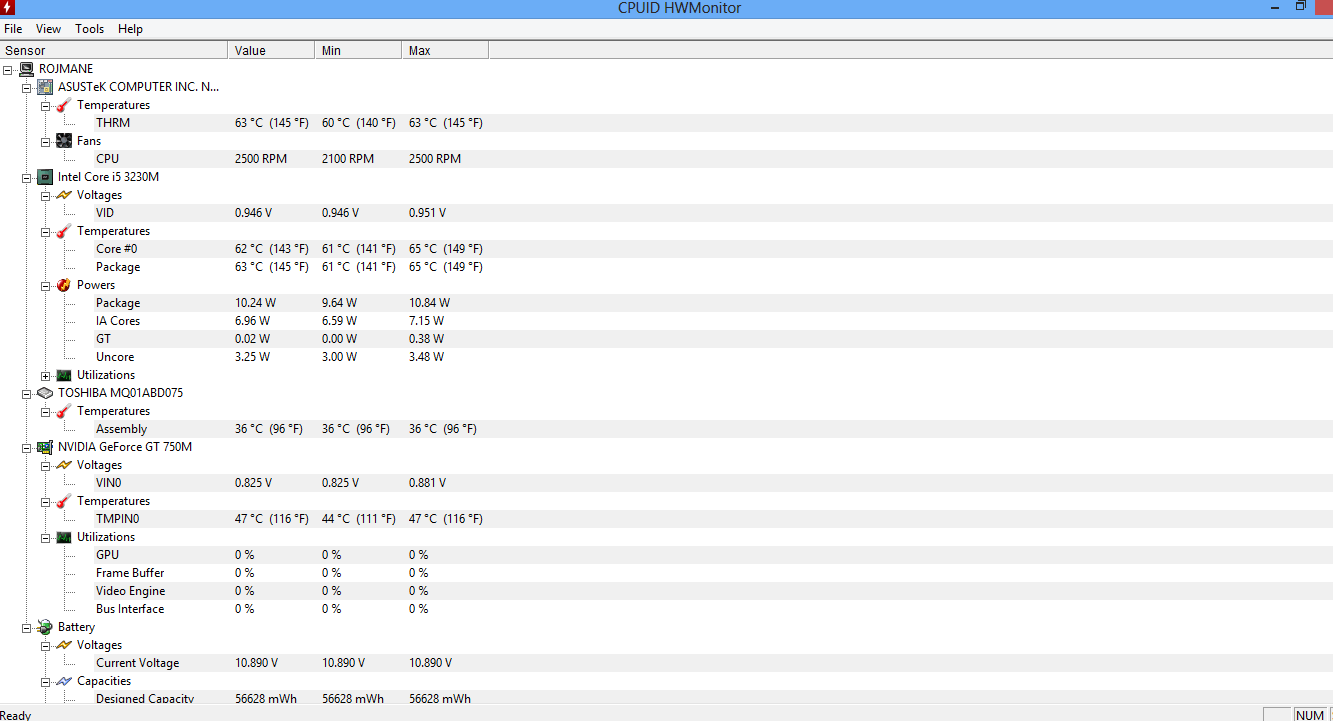Screen dimensions: 1333x721
Task: Click the NVIDIA Utilizations monitor icon
Action: coord(64,537)
